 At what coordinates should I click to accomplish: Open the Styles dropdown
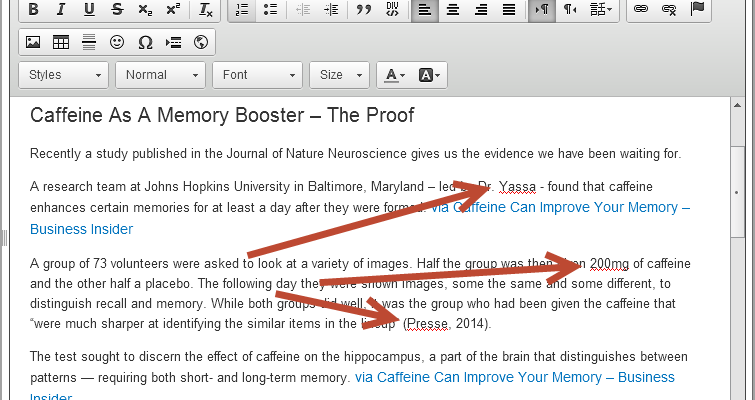pos(64,75)
